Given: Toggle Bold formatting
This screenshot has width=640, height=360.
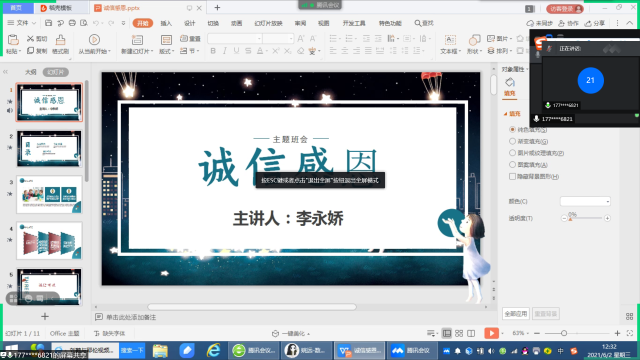Looking at the screenshot, I should (213, 51).
